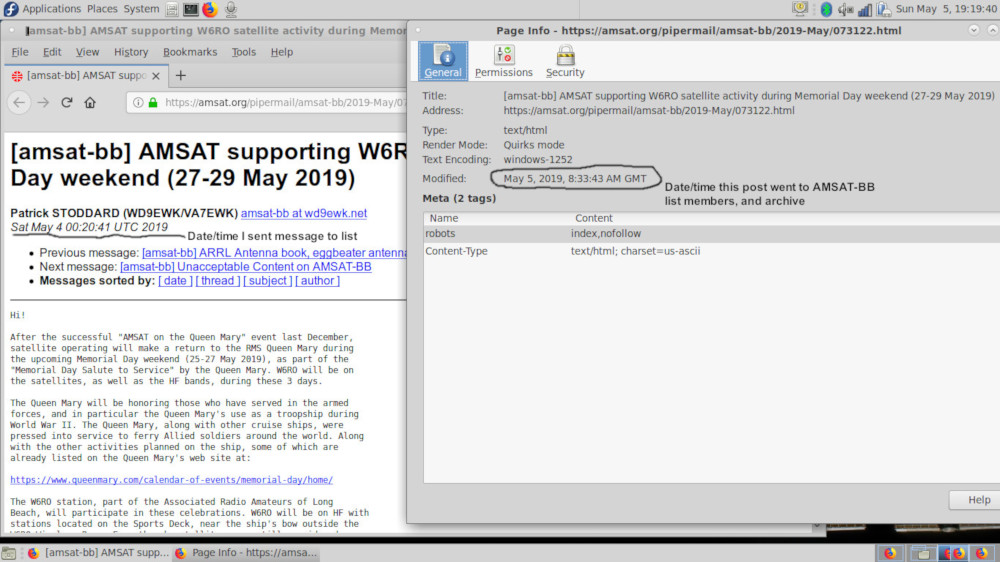Click the Quirks mode render value

click(534, 145)
